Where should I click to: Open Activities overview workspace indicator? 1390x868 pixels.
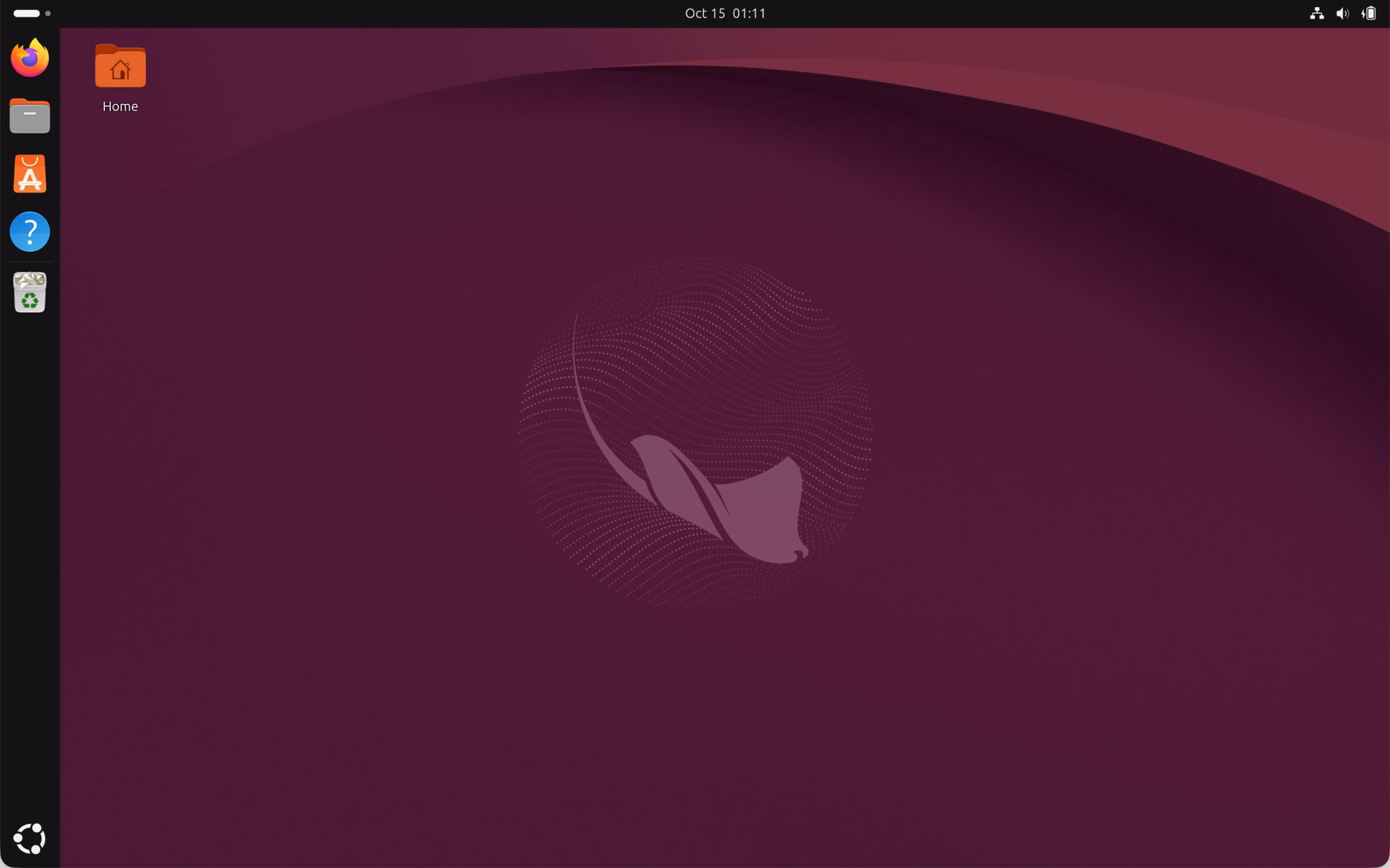(32, 13)
